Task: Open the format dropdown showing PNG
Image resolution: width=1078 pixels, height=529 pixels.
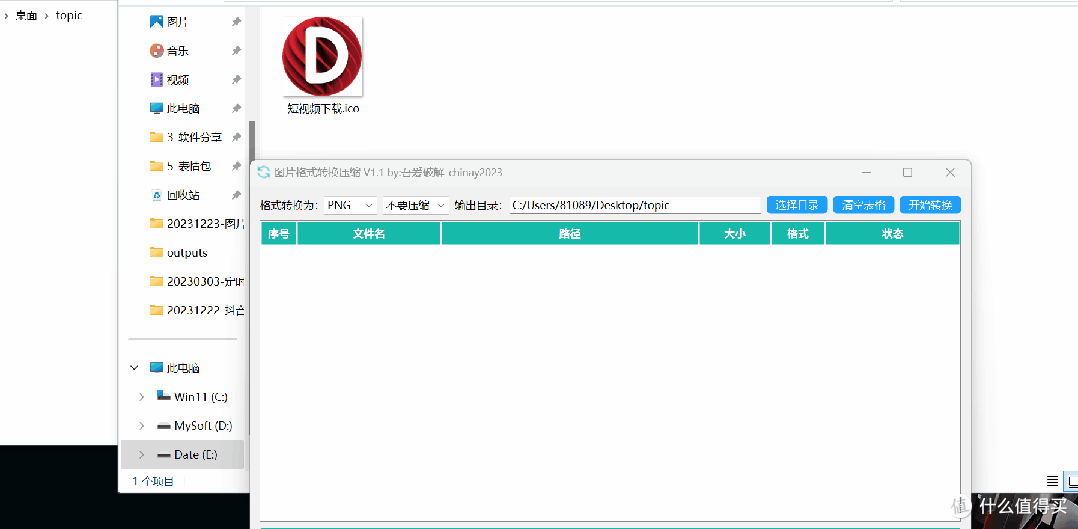Action: coord(351,205)
